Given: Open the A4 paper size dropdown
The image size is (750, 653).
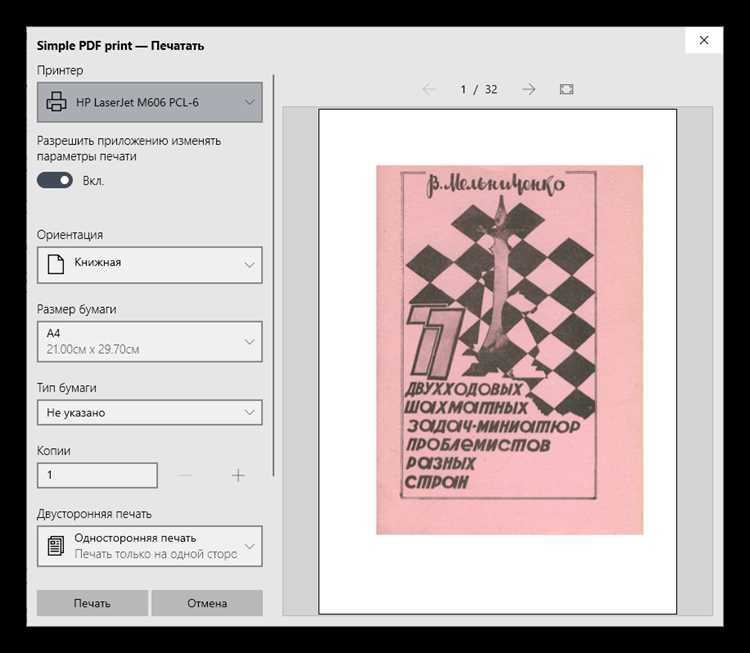Looking at the screenshot, I should (150, 341).
